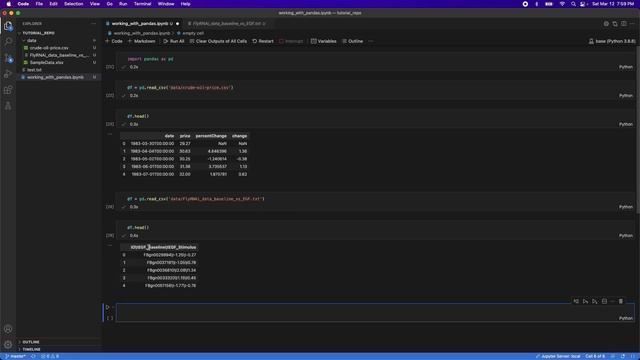640x360 pixels.
Task: Open macOS Spotlight search icon
Action: click(573, 4)
